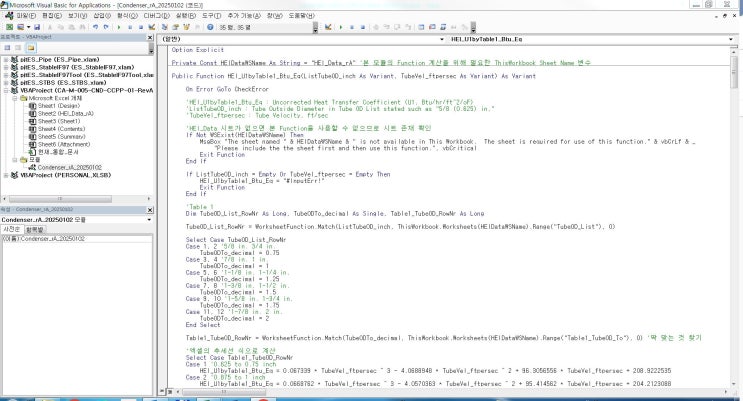Open the Watch Window icon

click(x=443, y=27)
